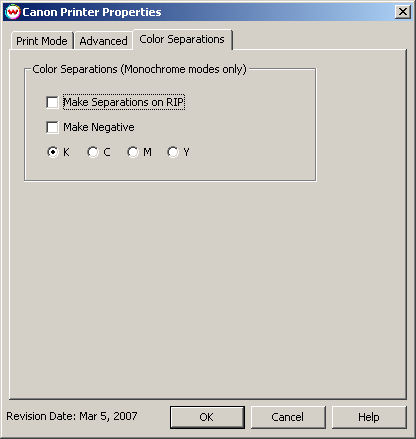Viewport: 416px width, 439px height.
Task: Click the Cancel button
Action: click(288, 417)
